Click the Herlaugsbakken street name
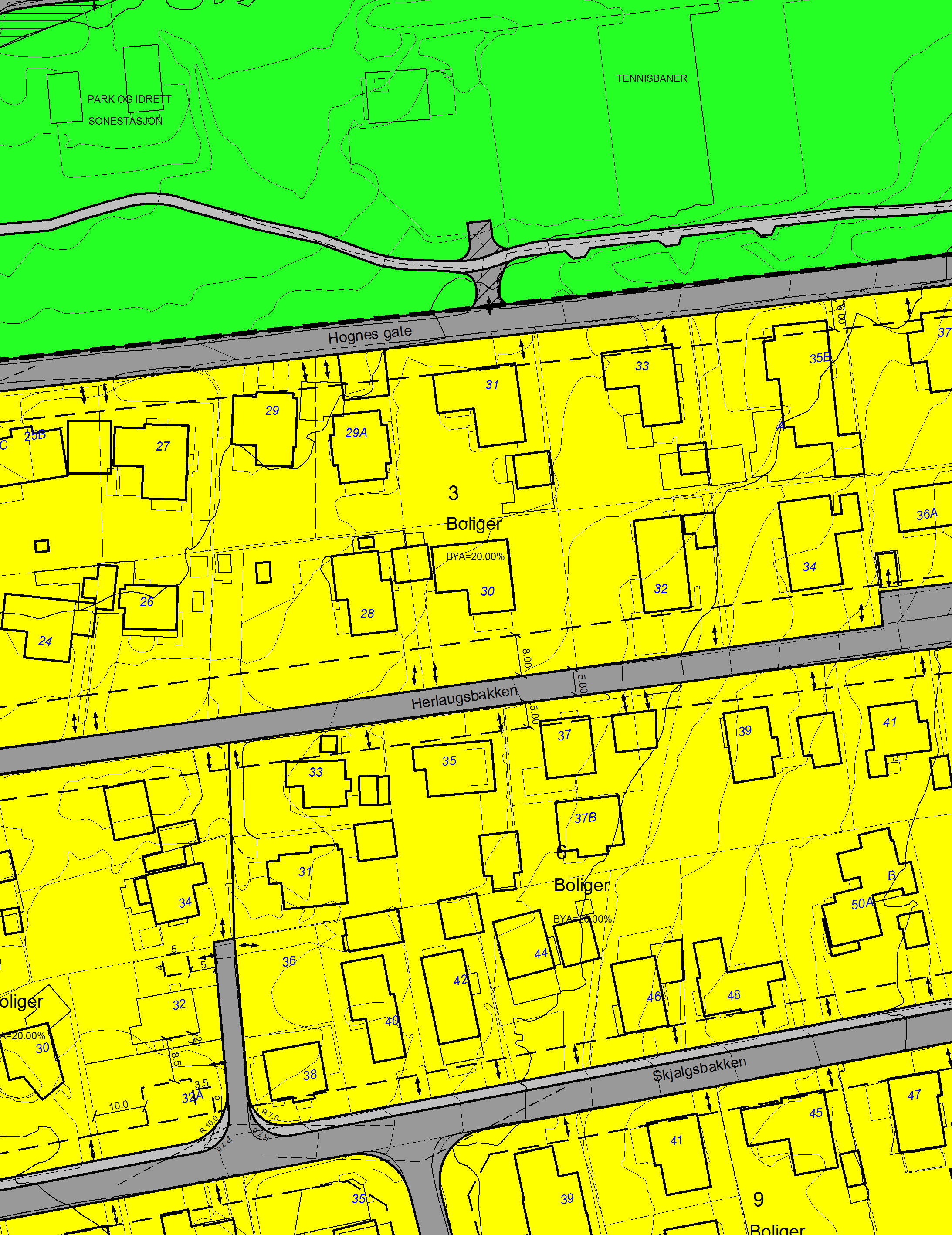Viewport: 952px width, 1235px height. click(x=464, y=697)
